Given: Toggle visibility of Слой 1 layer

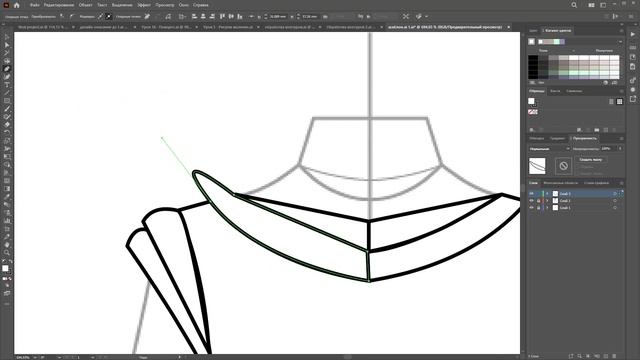Looking at the screenshot, I should coord(531,208).
